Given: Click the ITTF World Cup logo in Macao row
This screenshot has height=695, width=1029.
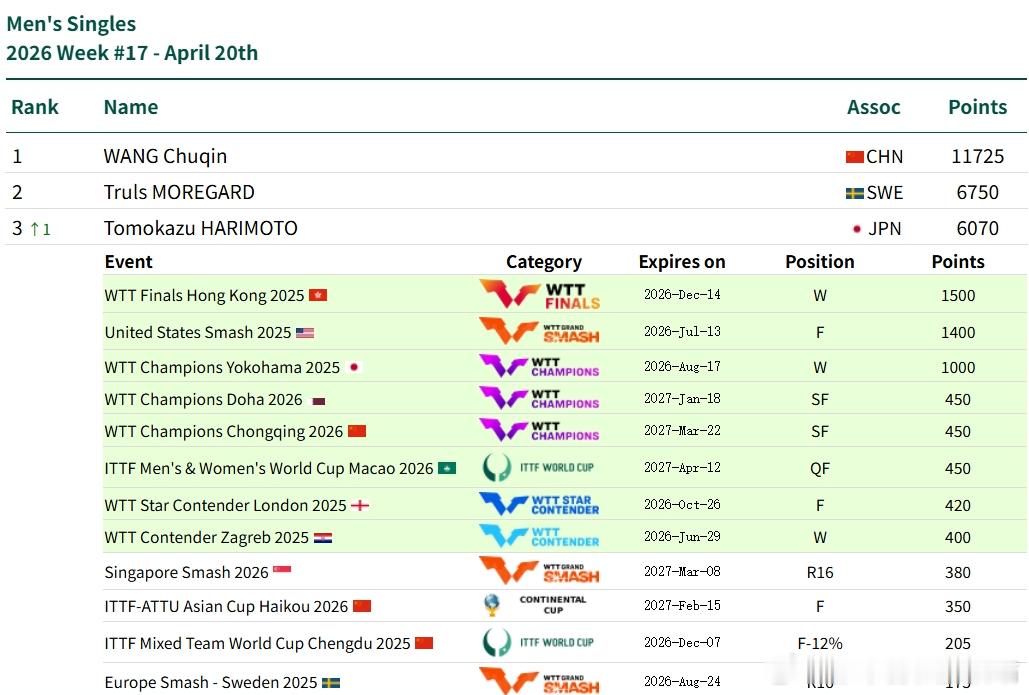Looking at the screenshot, I should [538, 467].
